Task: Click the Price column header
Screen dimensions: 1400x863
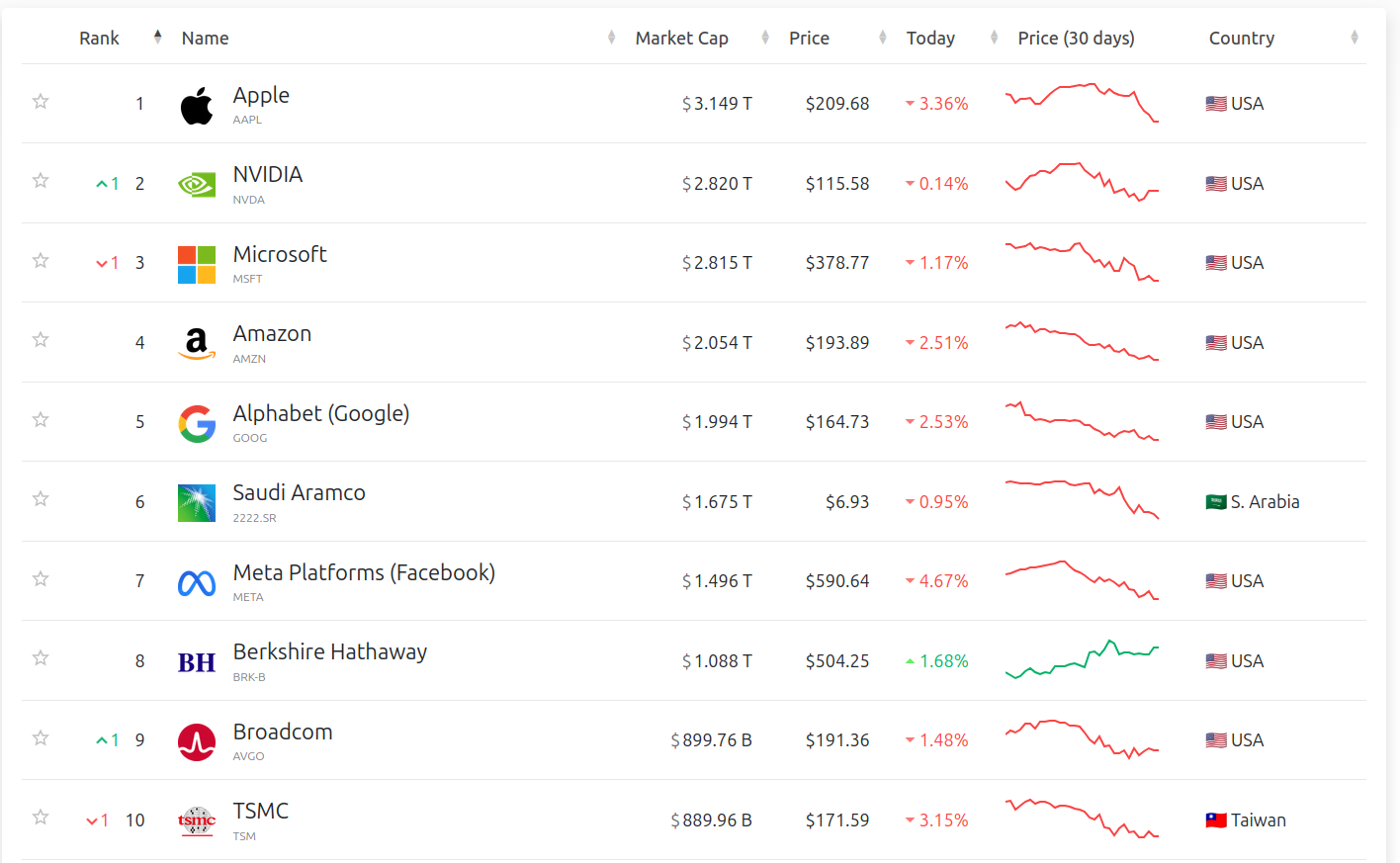Action: [x=809, y=38]
